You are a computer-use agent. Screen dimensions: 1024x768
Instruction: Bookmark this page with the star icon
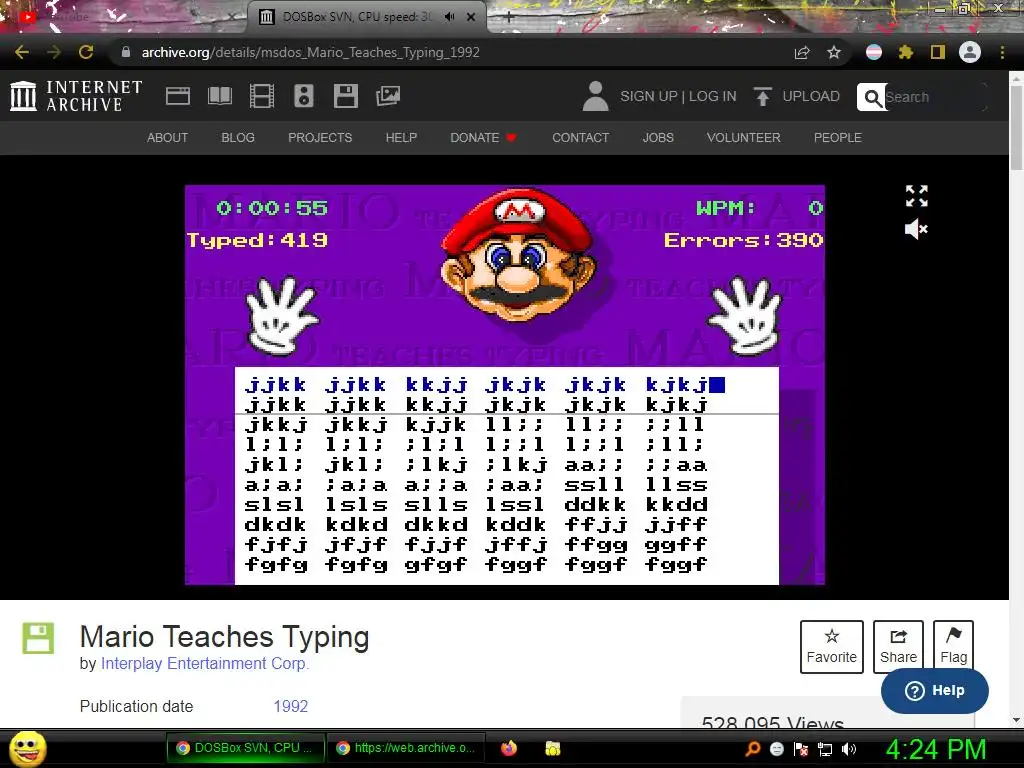click(834, 52)
